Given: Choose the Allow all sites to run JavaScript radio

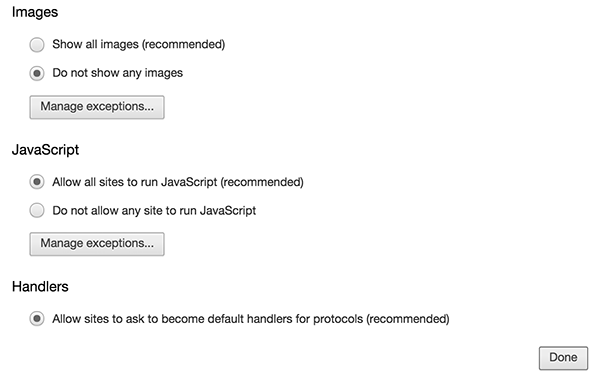Looking at the screenshot, I should pos(37,182).
